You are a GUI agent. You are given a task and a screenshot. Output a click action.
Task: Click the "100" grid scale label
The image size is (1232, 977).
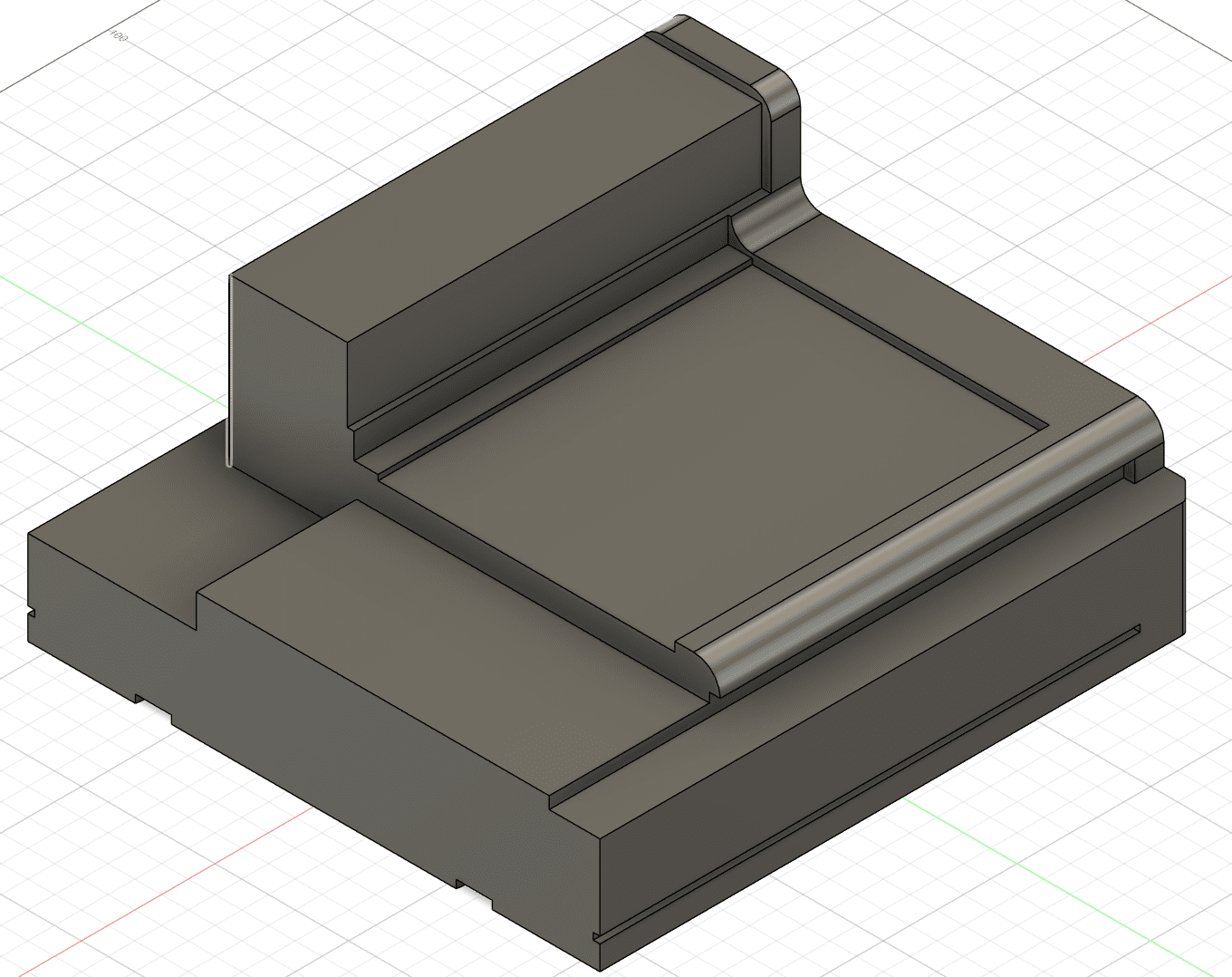[119, 37]
